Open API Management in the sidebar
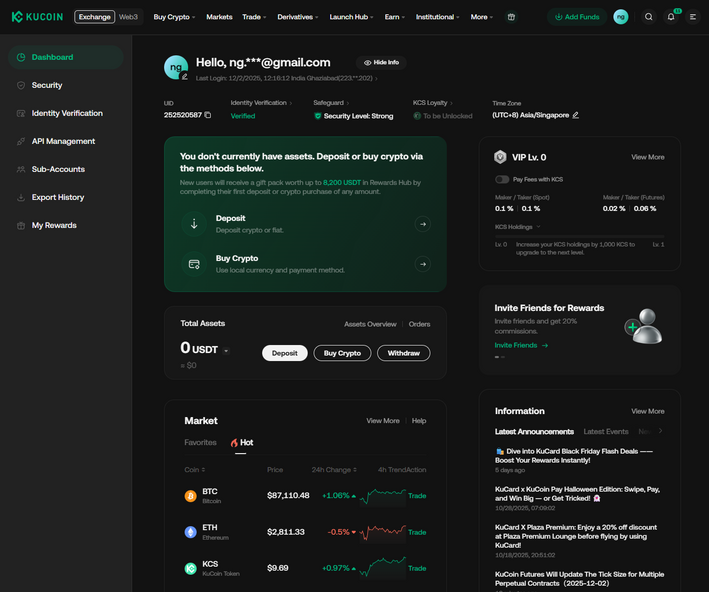The width and height of the screenshot is (709, 592). coord(66,141)
